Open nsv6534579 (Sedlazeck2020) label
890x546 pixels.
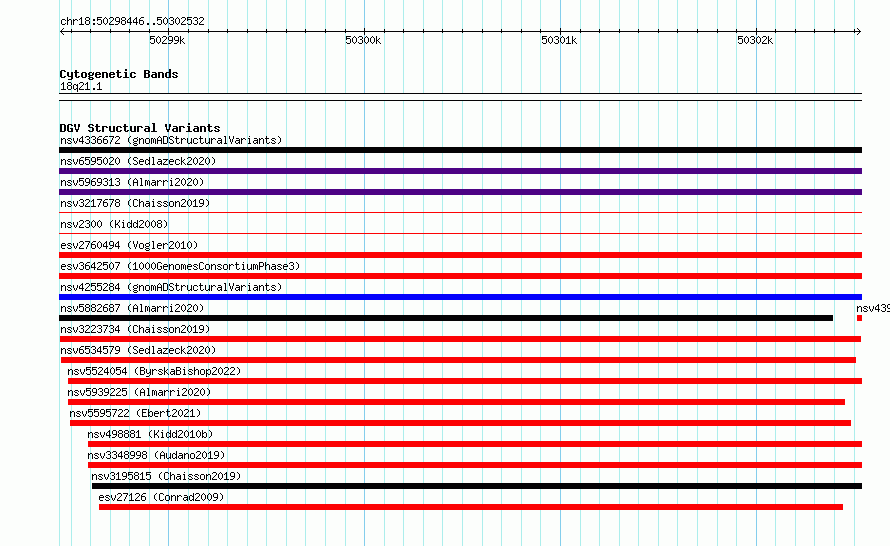[x=138, y=350]
